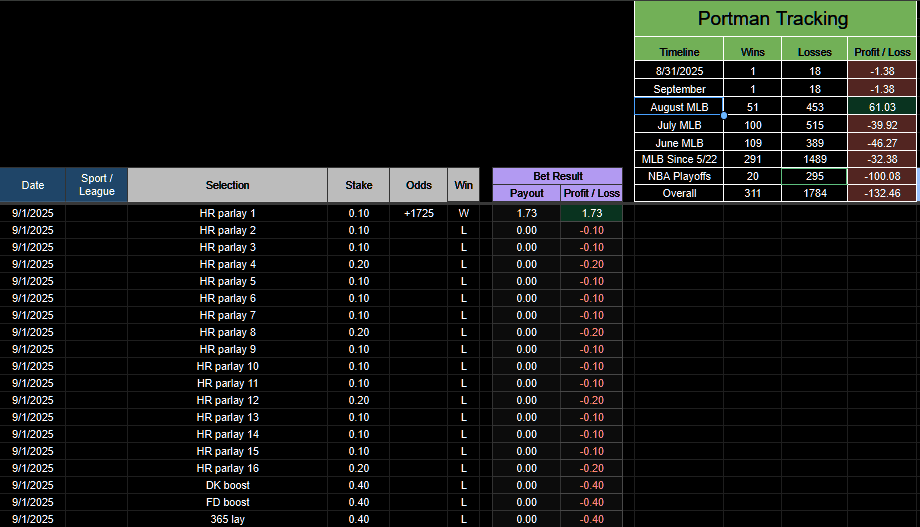The height and width of the screenshot is (527, 920).
Task: Click July MLB profit/loss value -39.92
Action: pyautogui.click(x=882, y=125)
